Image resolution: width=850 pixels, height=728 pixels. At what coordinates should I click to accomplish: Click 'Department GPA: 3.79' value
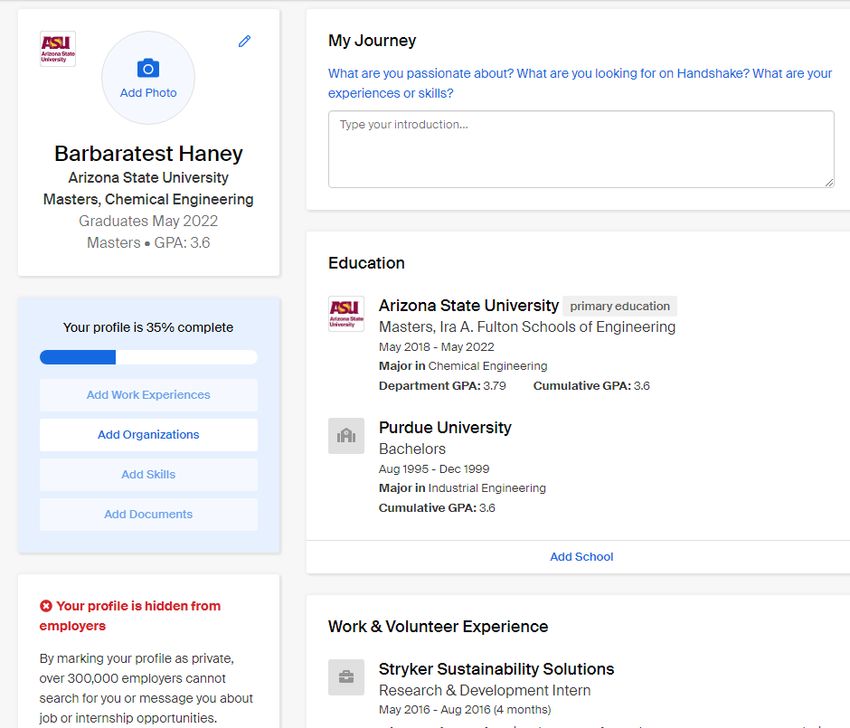tap(442, 386)
